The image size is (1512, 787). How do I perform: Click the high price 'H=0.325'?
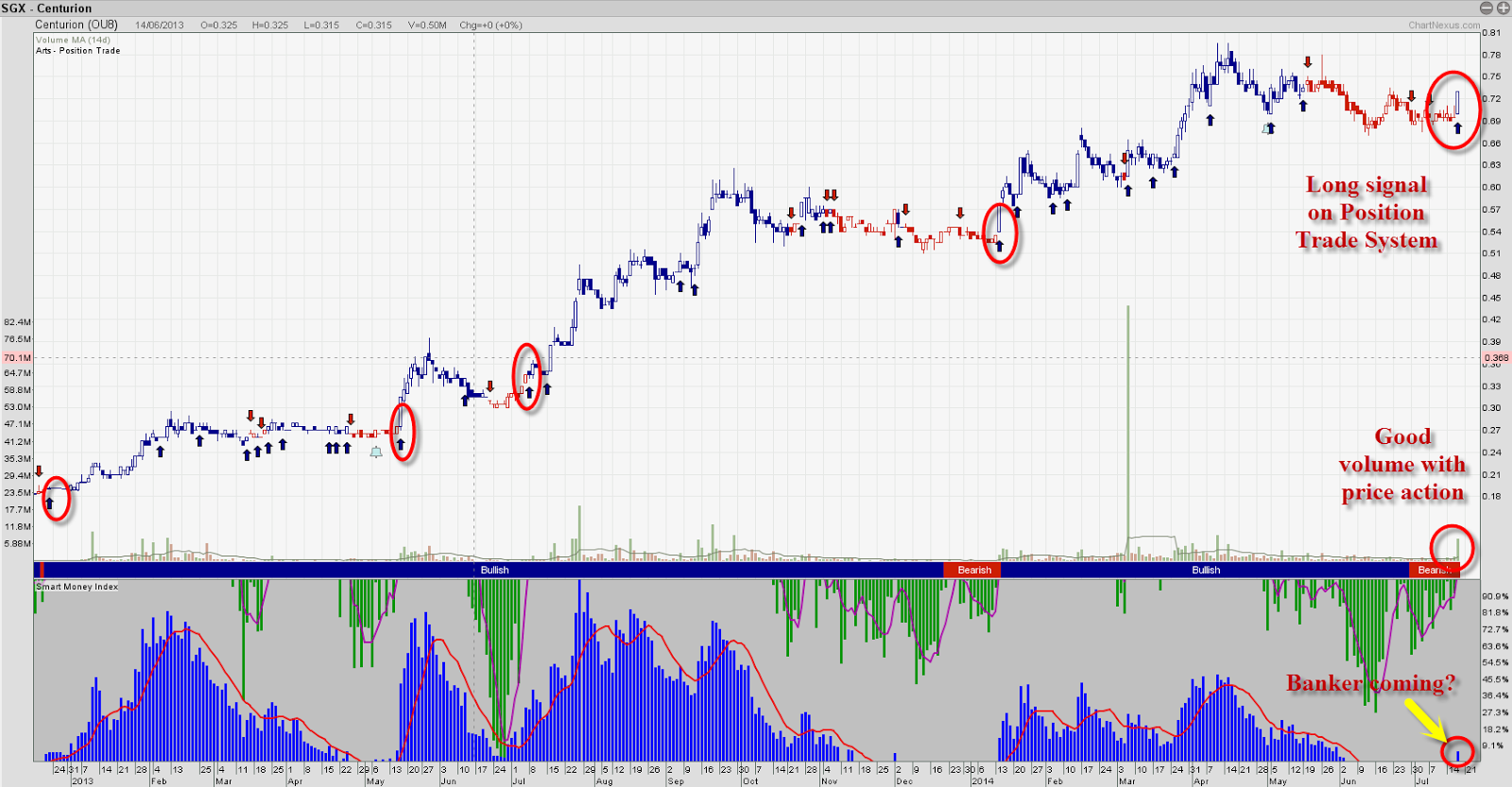point(270,26)
